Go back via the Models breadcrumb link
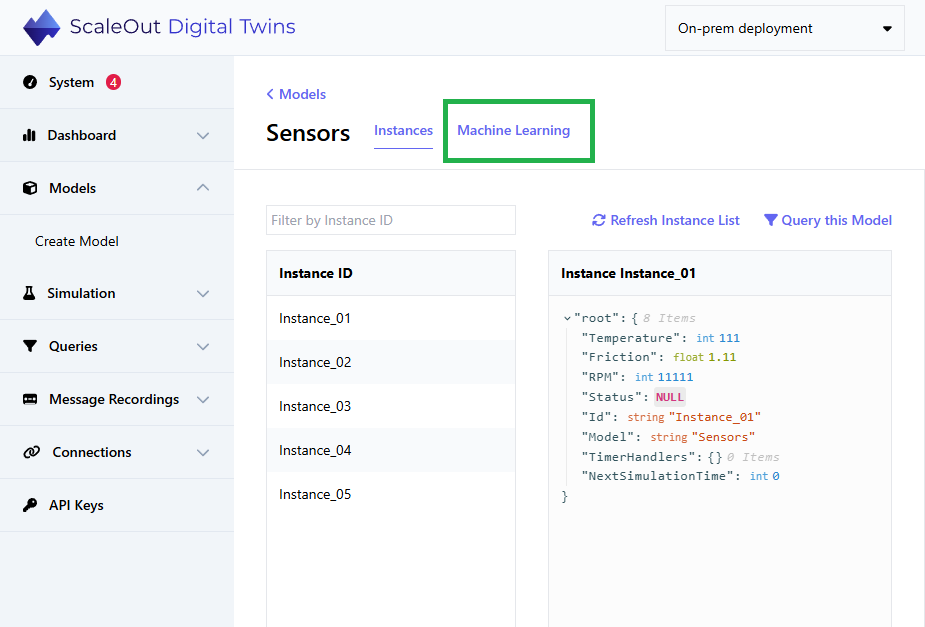Screen dimensions: 925x627 [302, 94]
